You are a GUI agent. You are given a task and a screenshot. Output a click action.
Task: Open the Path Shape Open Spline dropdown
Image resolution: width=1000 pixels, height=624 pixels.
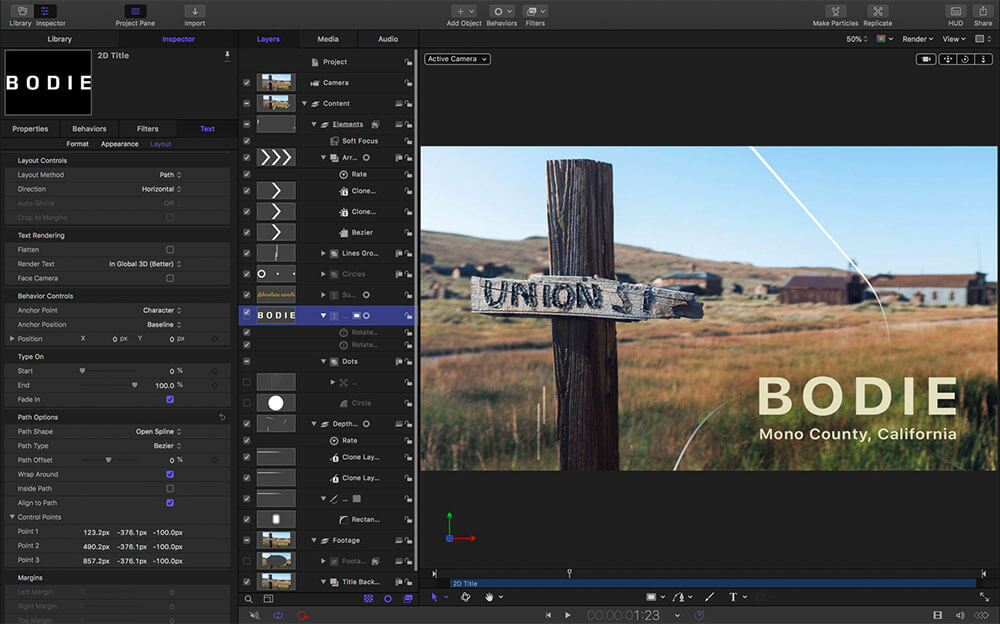coord(158,431)
